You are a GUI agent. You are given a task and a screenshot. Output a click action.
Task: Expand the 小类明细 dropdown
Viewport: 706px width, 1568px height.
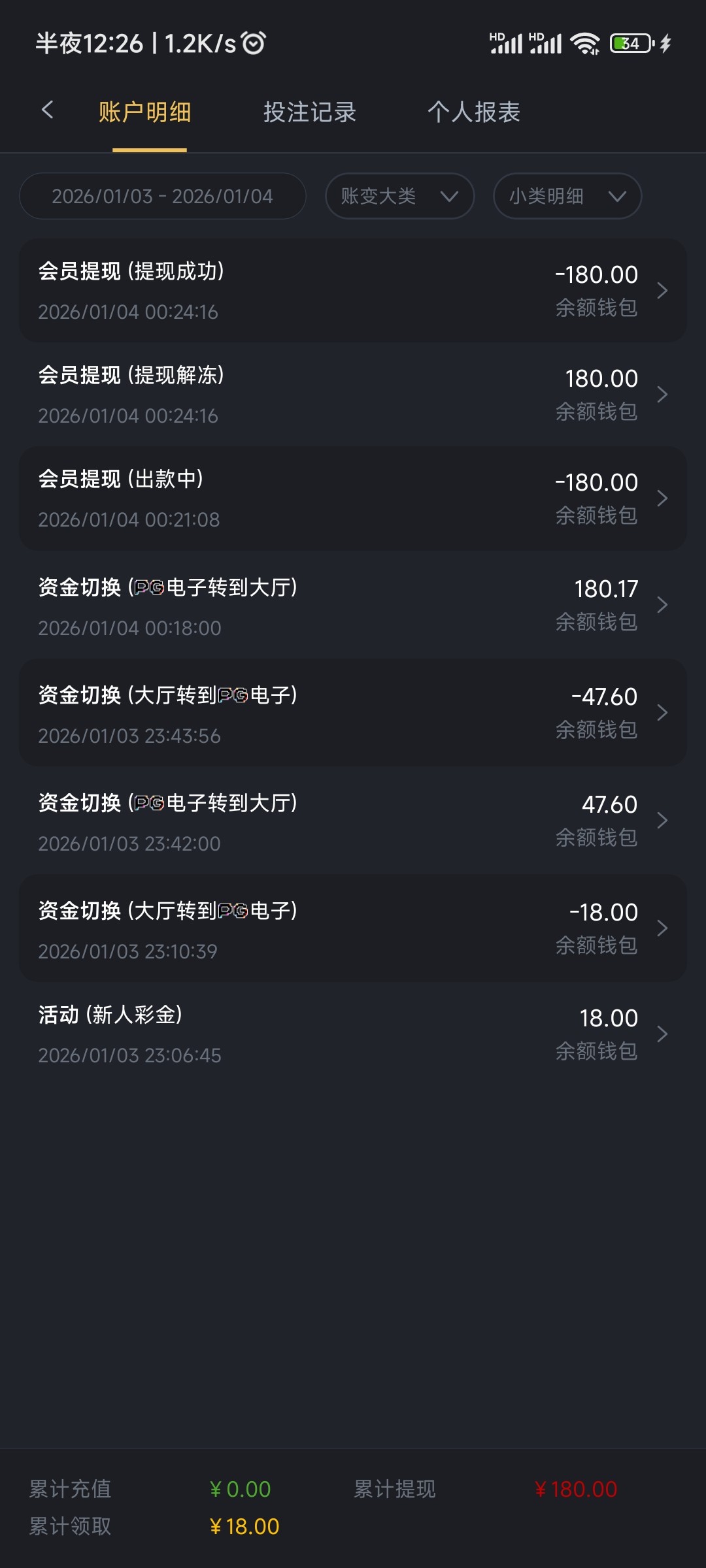click(567, 196)
